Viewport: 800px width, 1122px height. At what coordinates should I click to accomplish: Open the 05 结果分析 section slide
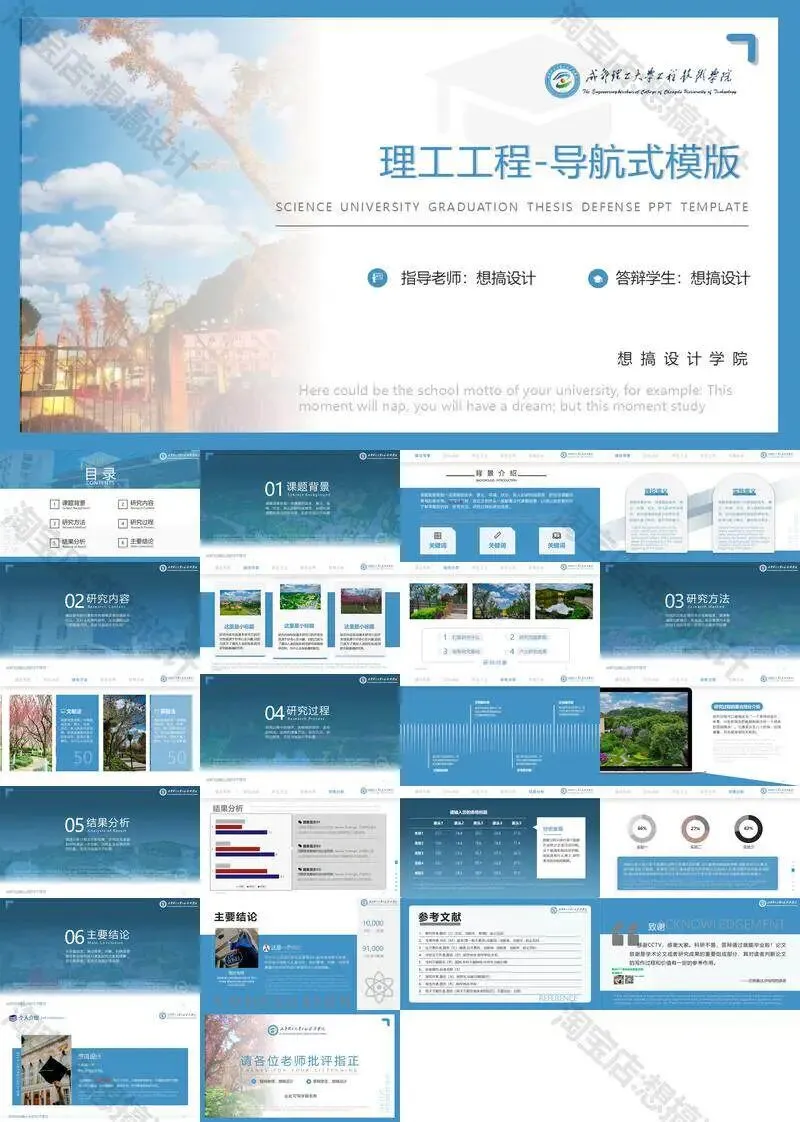pos(99,842)
